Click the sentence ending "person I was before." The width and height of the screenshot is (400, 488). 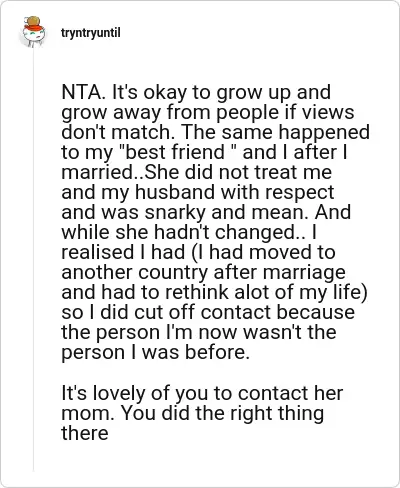click(155, 352)
